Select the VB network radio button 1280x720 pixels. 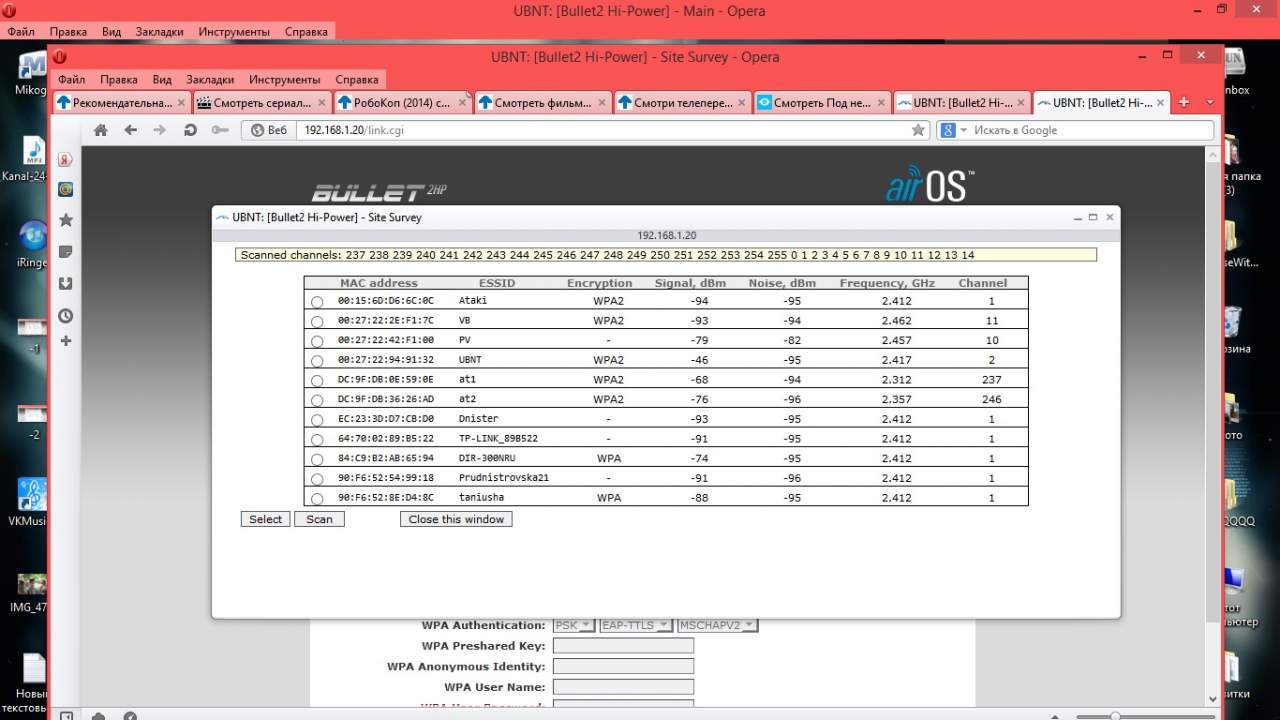(x=317, y=322)
